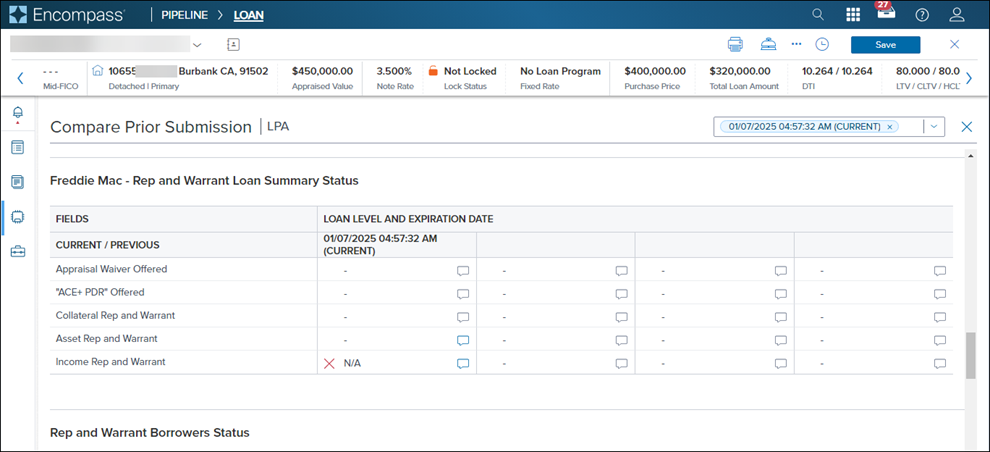Select the LOAN breadcrumb
Image resolution: width=990 pixels, height=452 pixels.
point(249,15)
